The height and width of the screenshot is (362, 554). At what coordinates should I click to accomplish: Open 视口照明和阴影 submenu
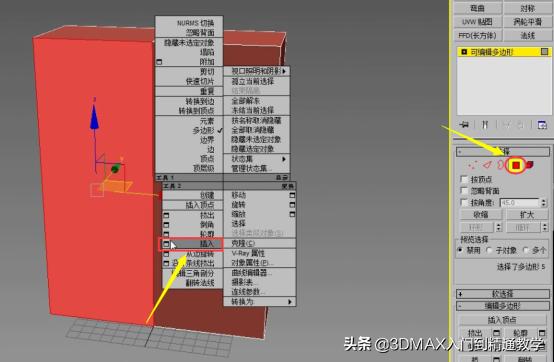257,71
